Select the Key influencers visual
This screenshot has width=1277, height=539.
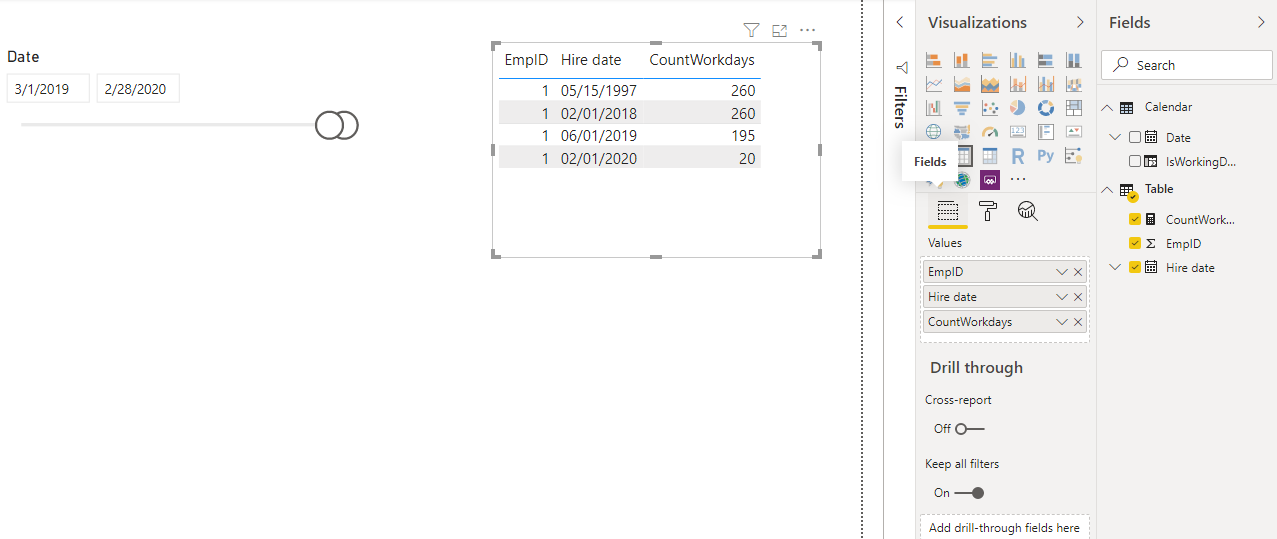(x=1074, y=156)
